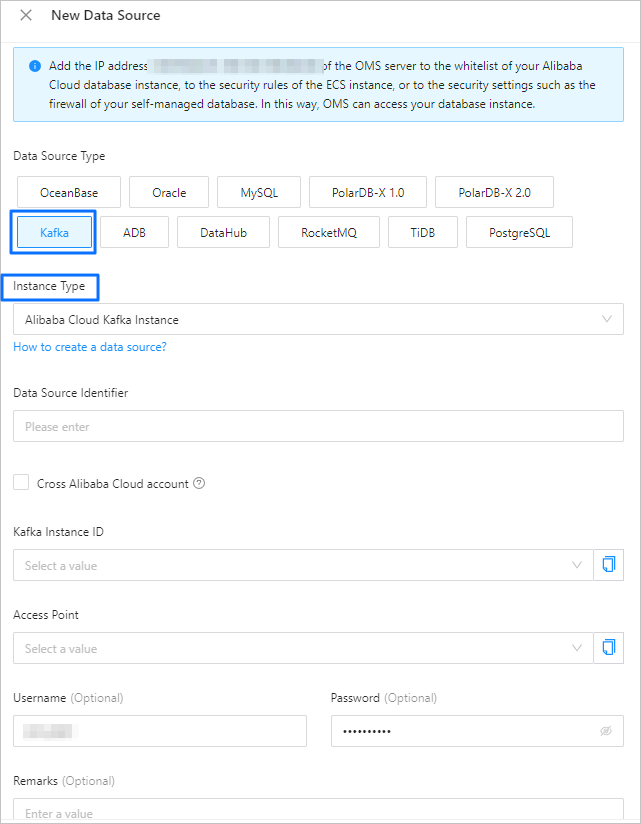Select the PostgreSQL data source type

(x=519, y=233)
